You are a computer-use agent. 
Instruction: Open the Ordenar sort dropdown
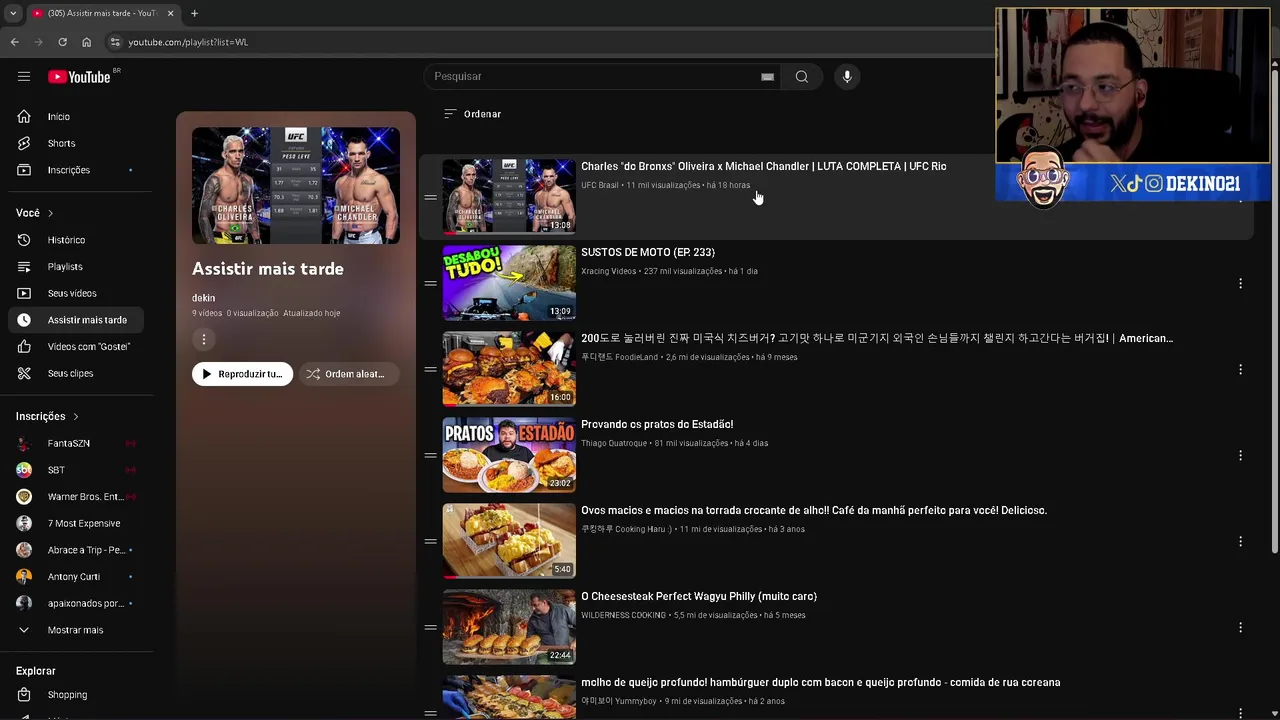click(x=472, y=114)
